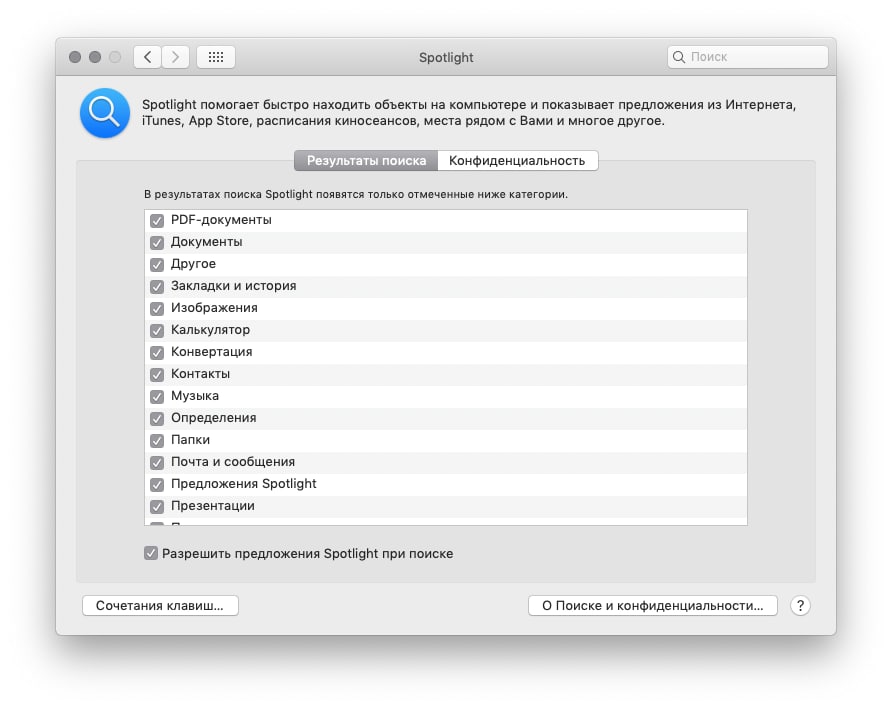
Task: Close the window with left gray button
Action: (75, 57)
